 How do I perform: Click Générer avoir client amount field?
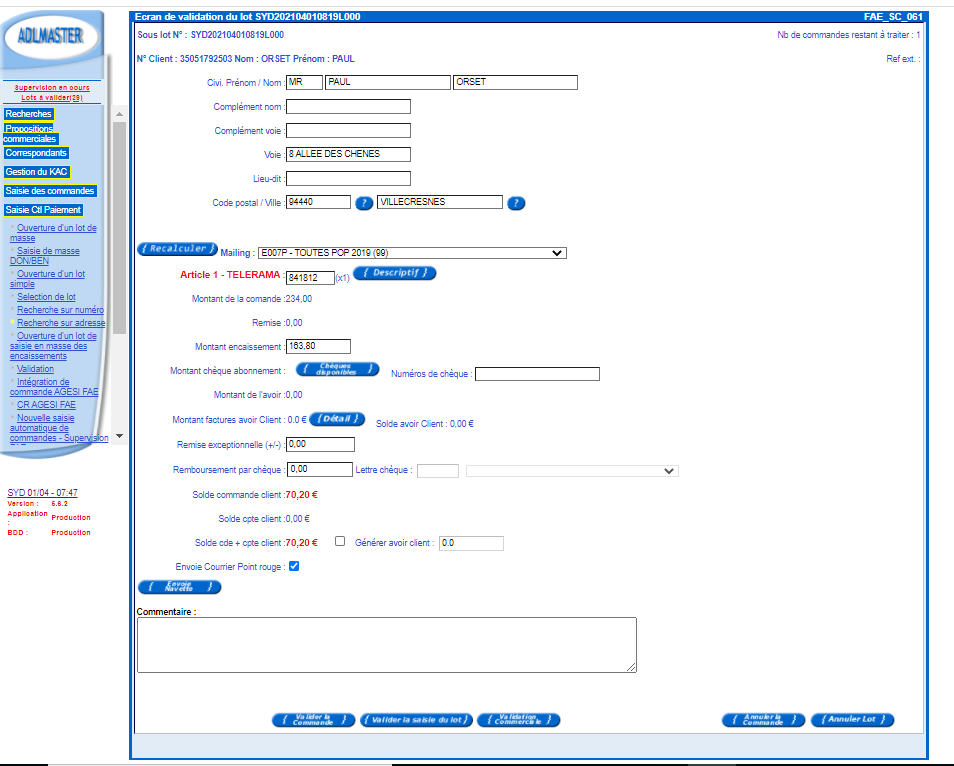472,543
